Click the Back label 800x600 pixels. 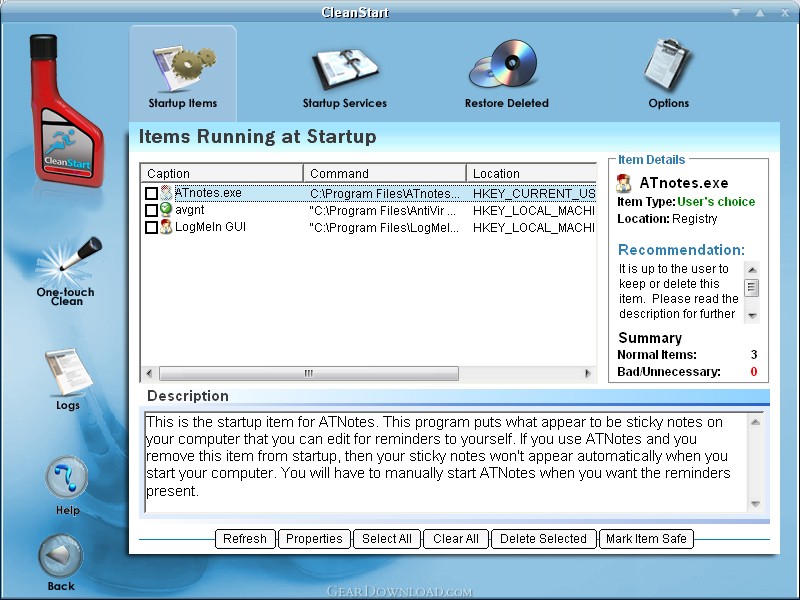(x=61, y=586)
